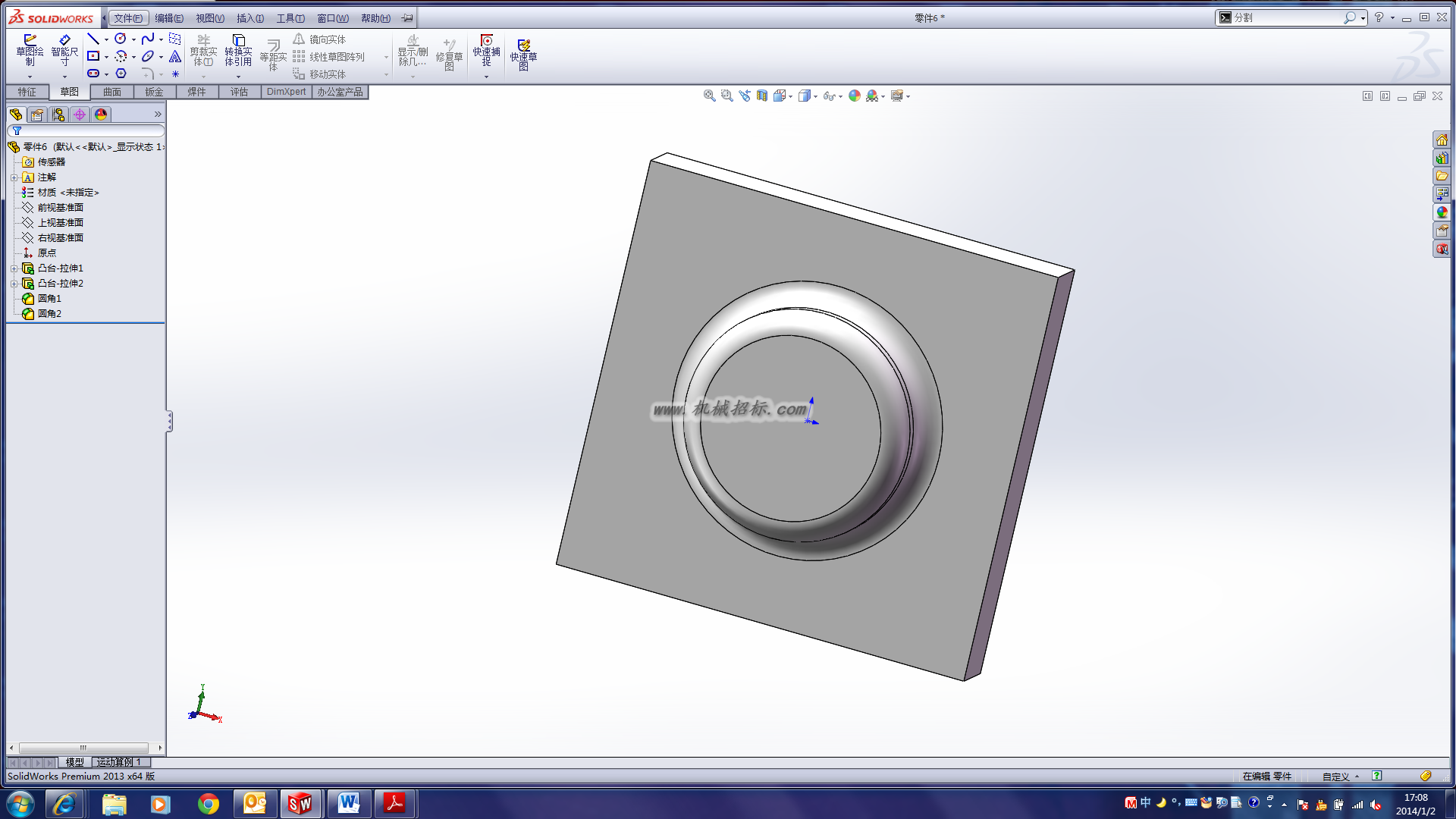
Task: Expand the 注解 annotations node
Action: tap(14, 177)
